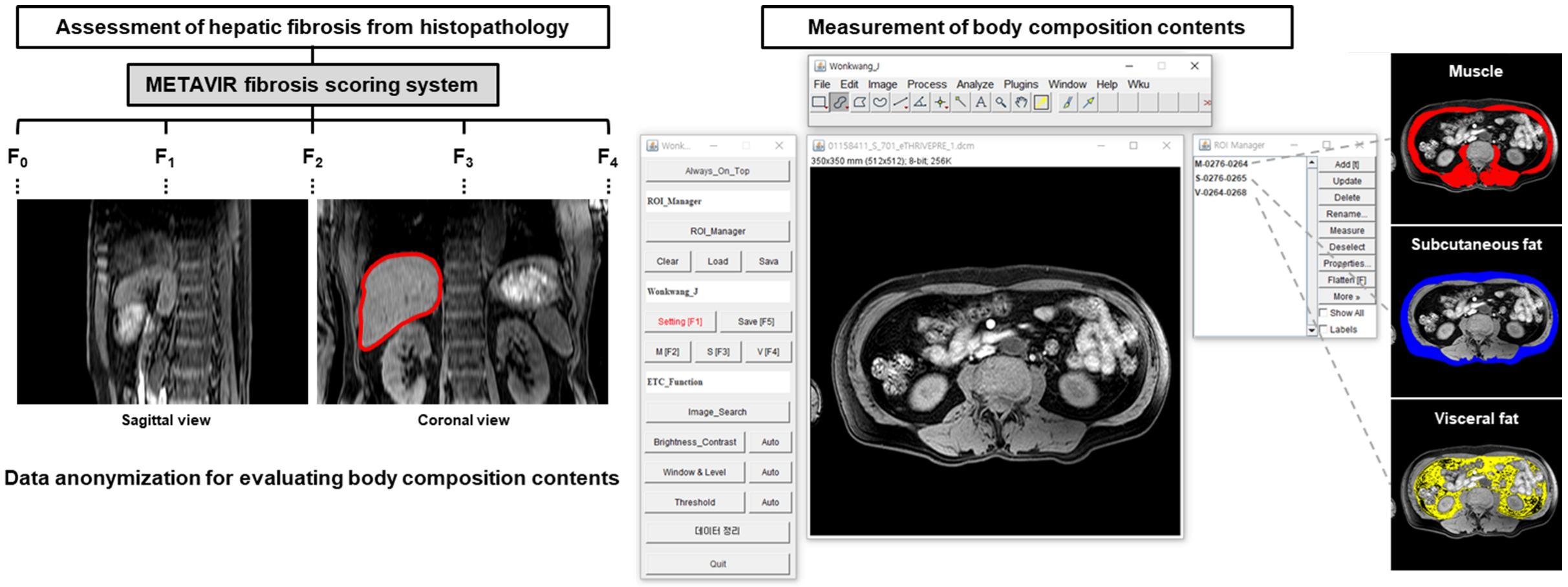Activate the Magnifying glass zoom tool
Image resolution: width=1568 pixels, height=587 pixels.
(1001, 103)
